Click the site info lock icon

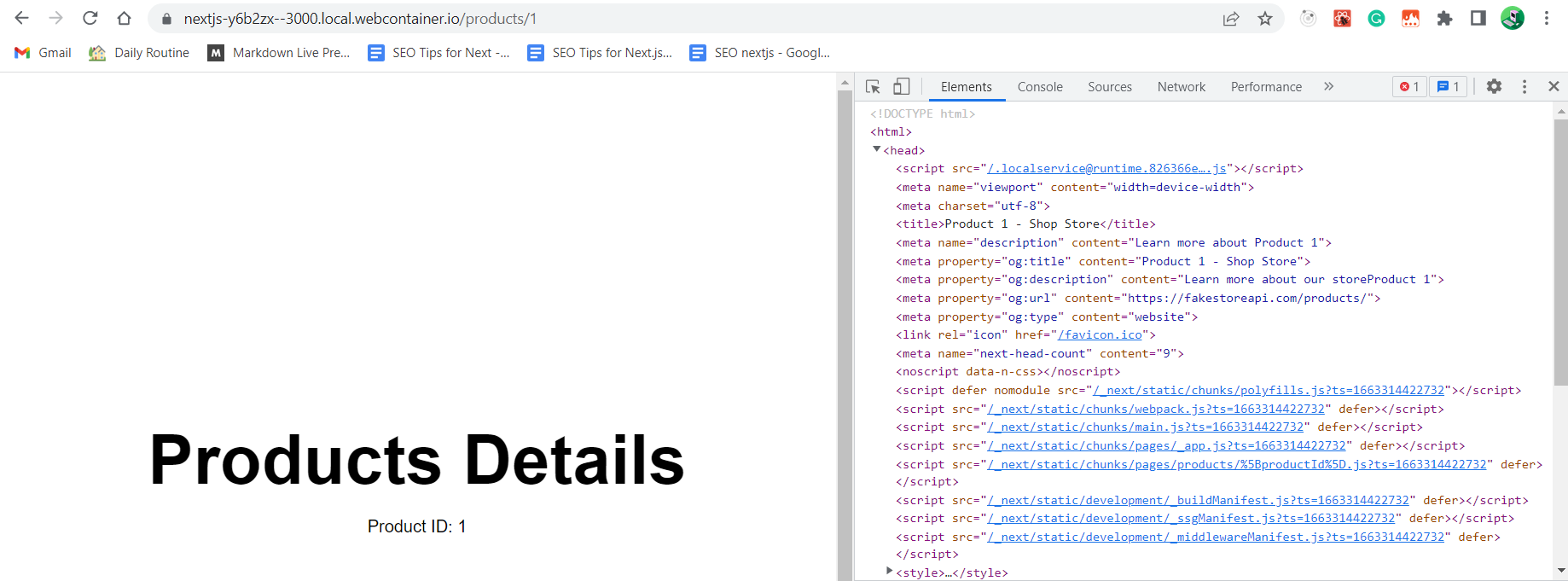[x=166, y=19]
